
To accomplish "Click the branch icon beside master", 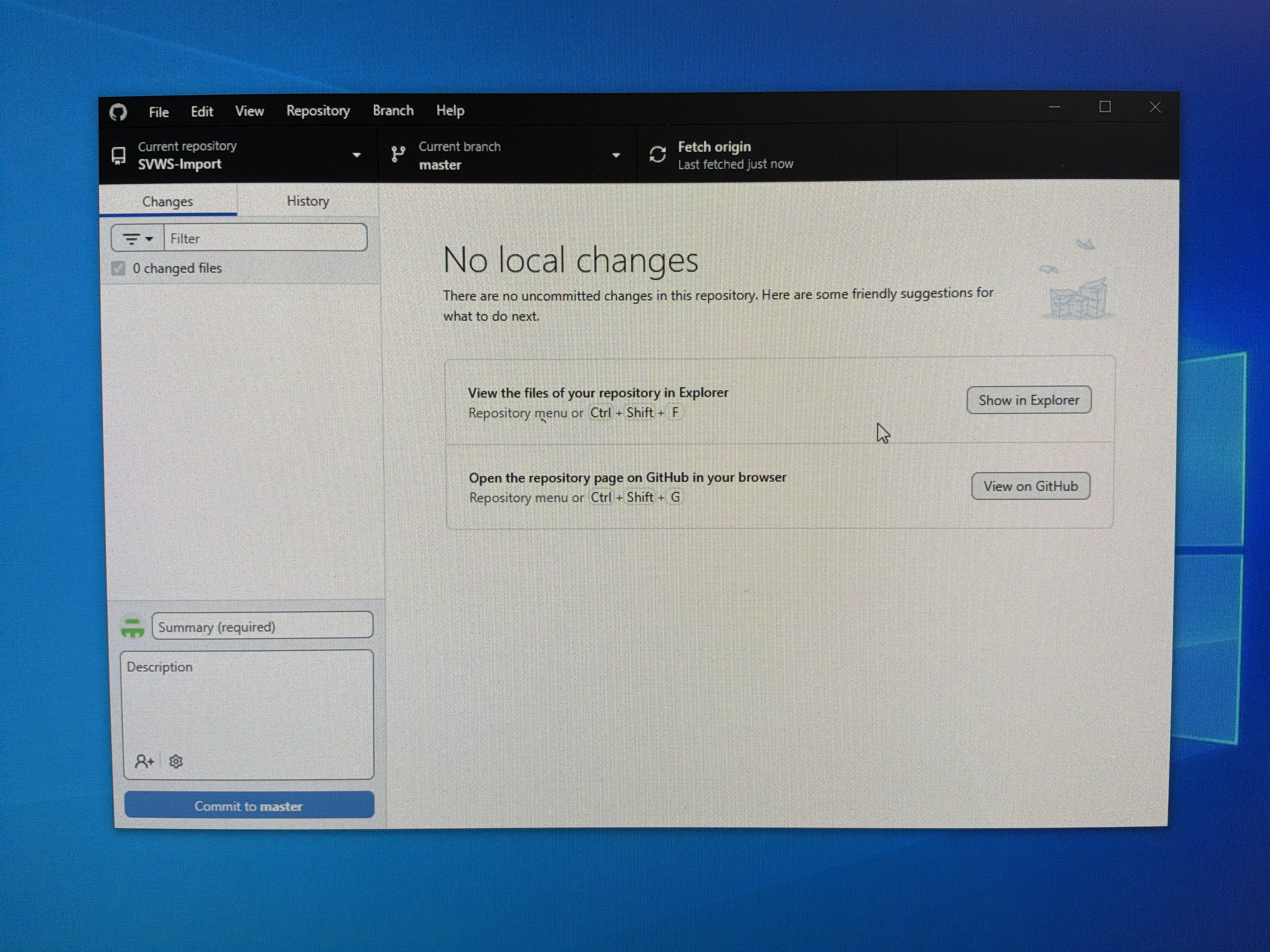I will pyautogui.click(x=398, y=154).
